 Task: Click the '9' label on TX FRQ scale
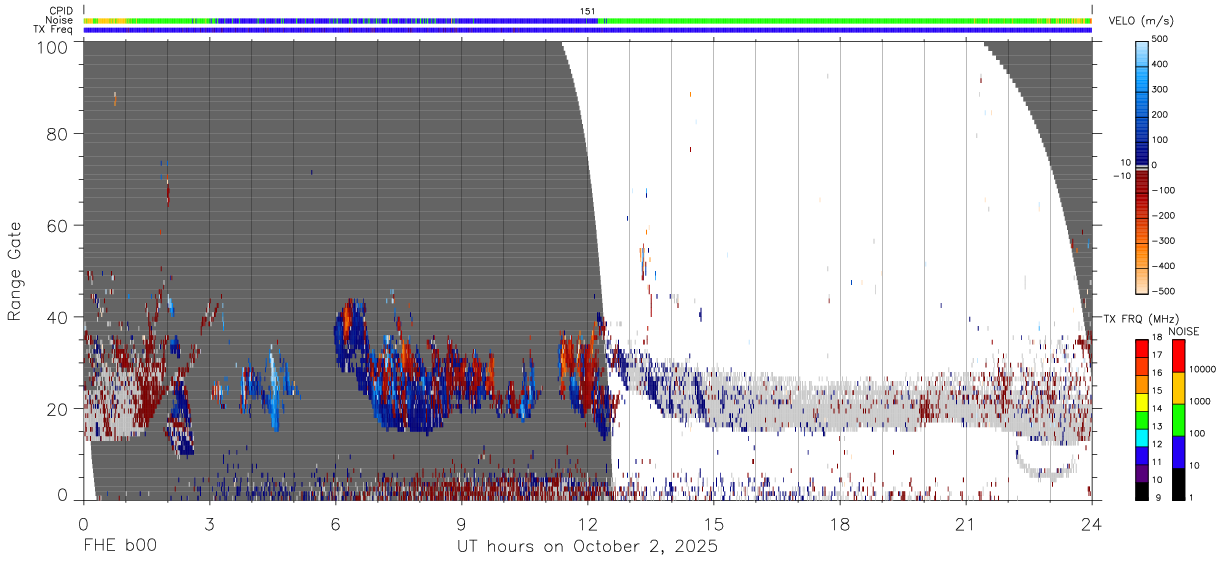click(1157, 497)
